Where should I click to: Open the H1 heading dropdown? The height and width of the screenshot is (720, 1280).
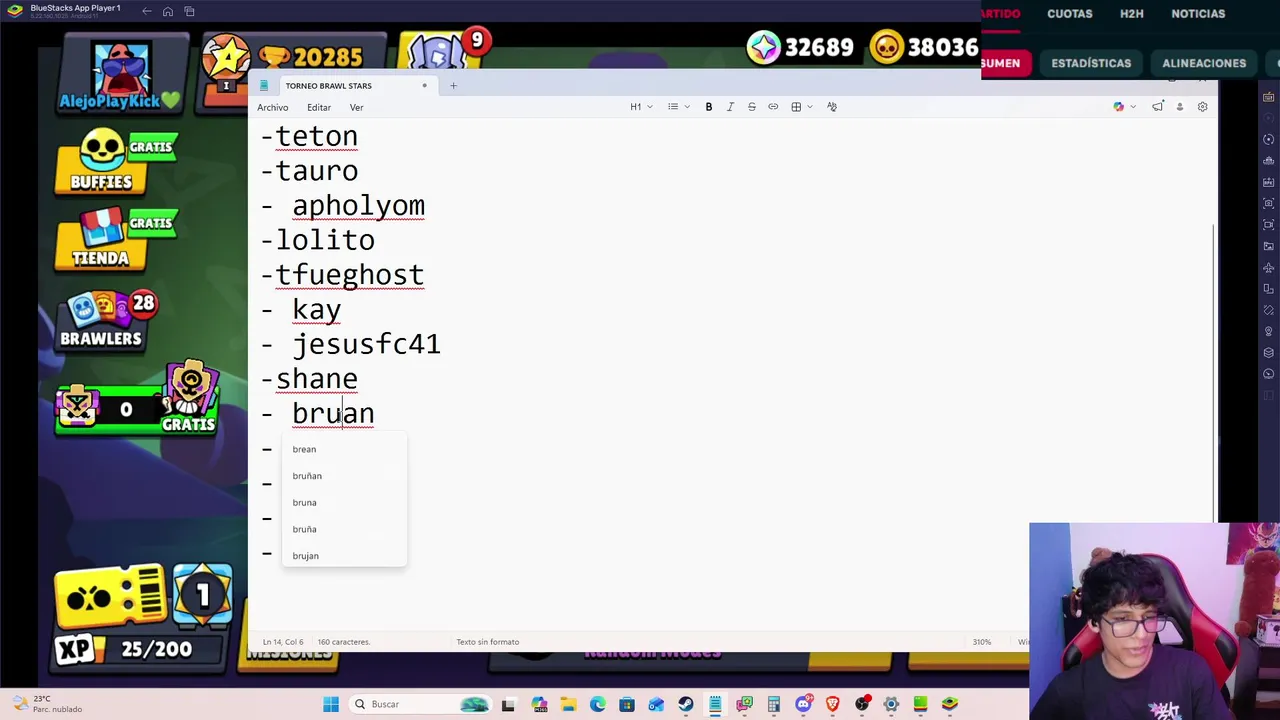[641, 107]
